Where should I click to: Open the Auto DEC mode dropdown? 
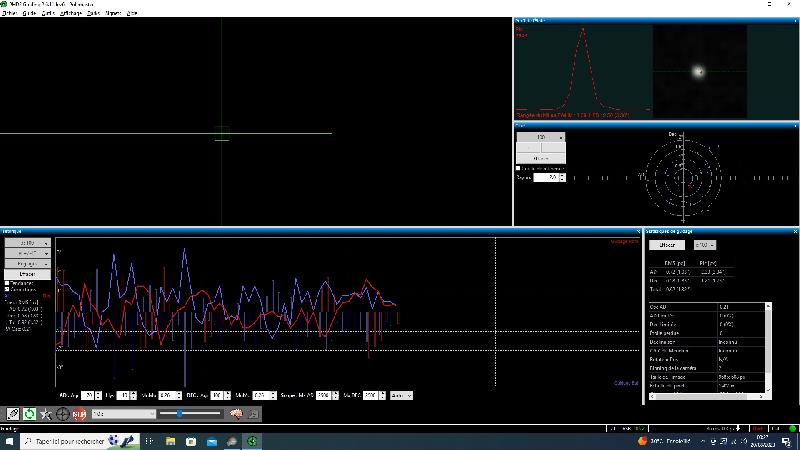pyautogui.click(x=401, y=395)
